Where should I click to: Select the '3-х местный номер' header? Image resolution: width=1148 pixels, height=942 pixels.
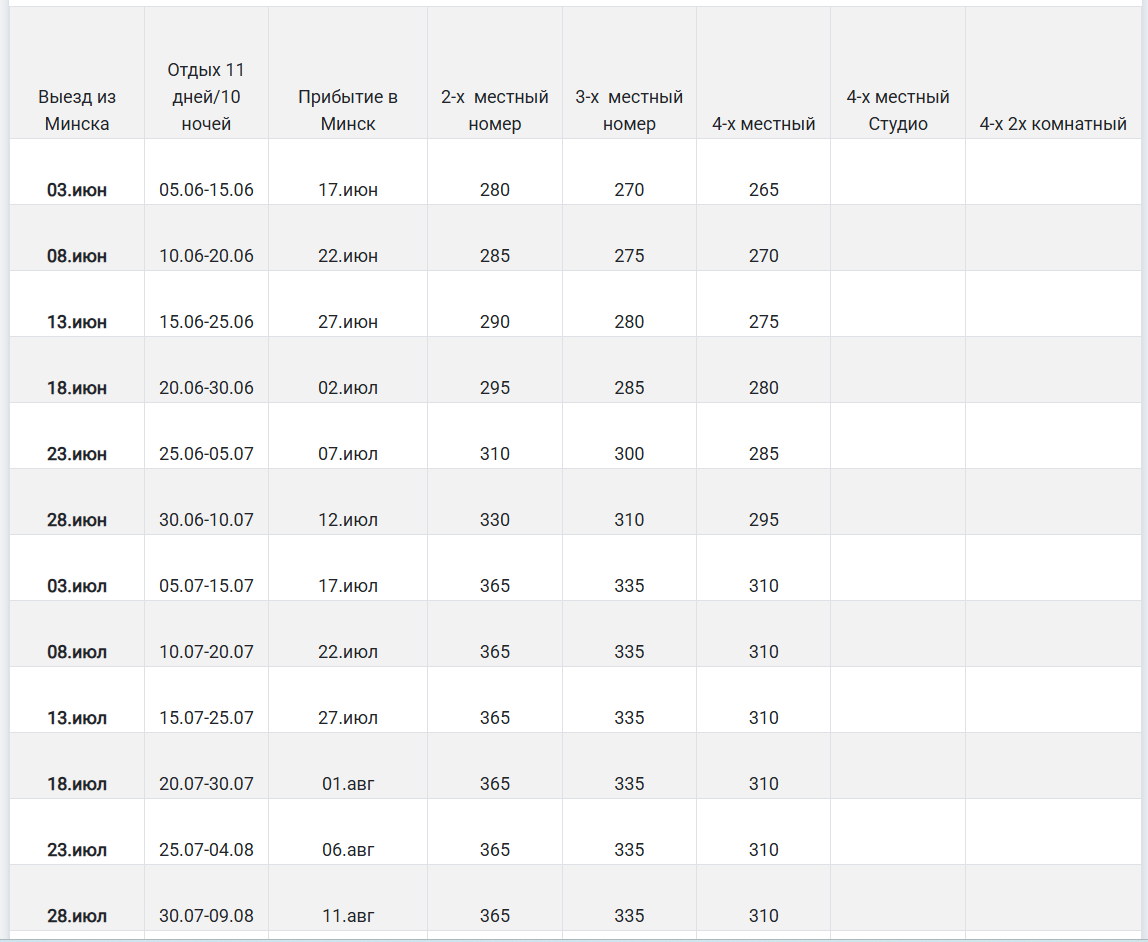coord(629,111)
